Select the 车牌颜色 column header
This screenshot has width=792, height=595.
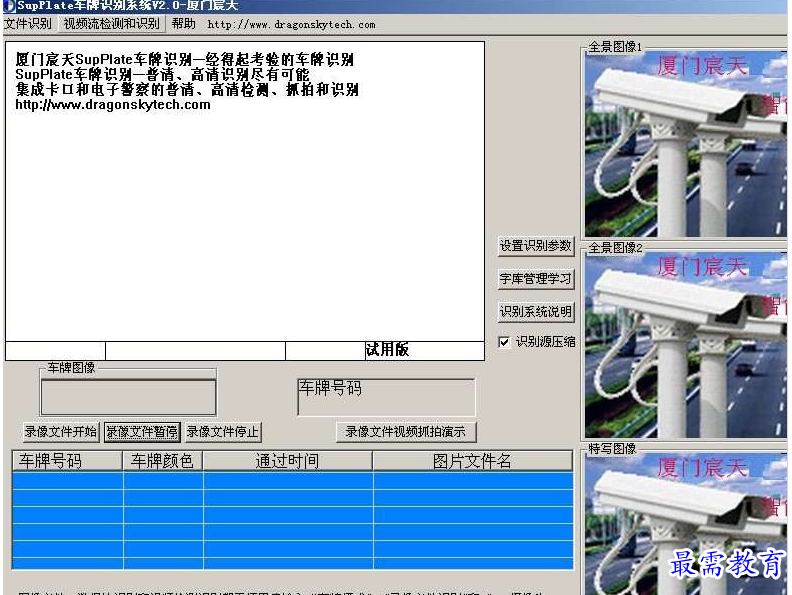163,461
